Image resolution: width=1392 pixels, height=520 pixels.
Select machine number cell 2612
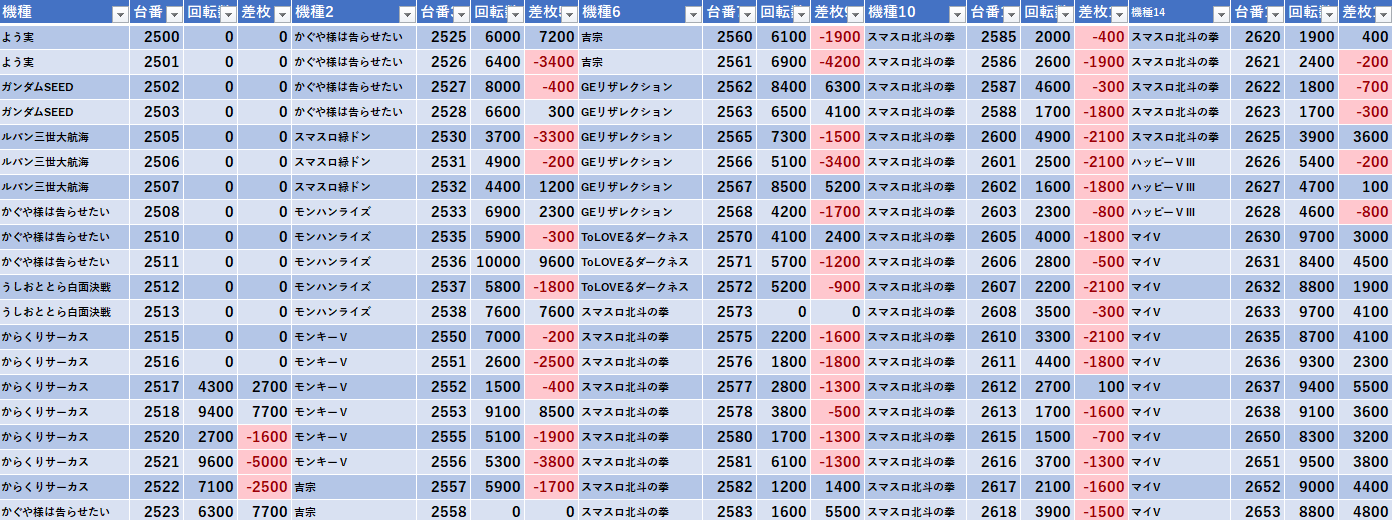[x=994, y=387]
